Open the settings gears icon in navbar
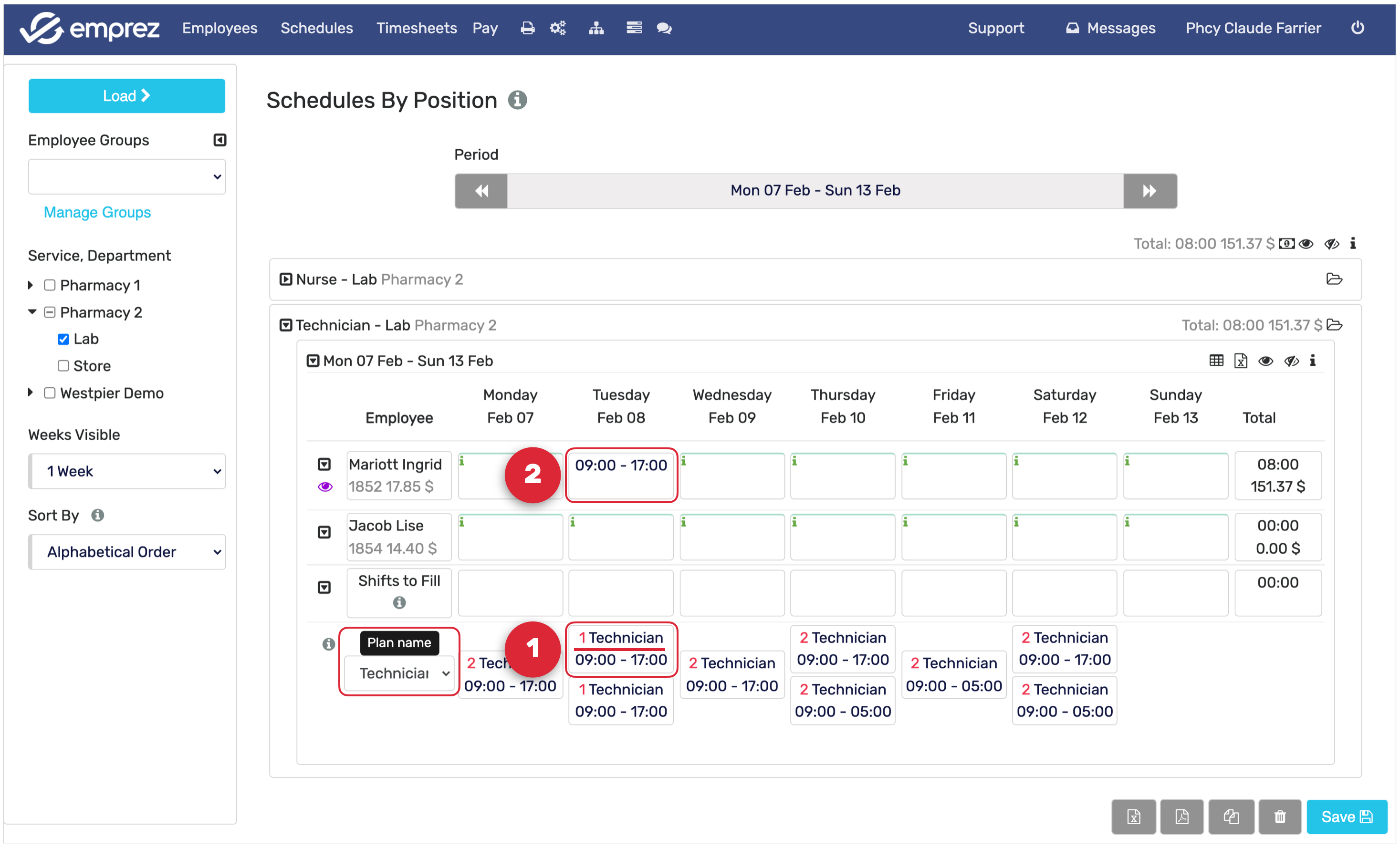The width and height of the screenshot is (1400, 848). click(x=557, y=28)
